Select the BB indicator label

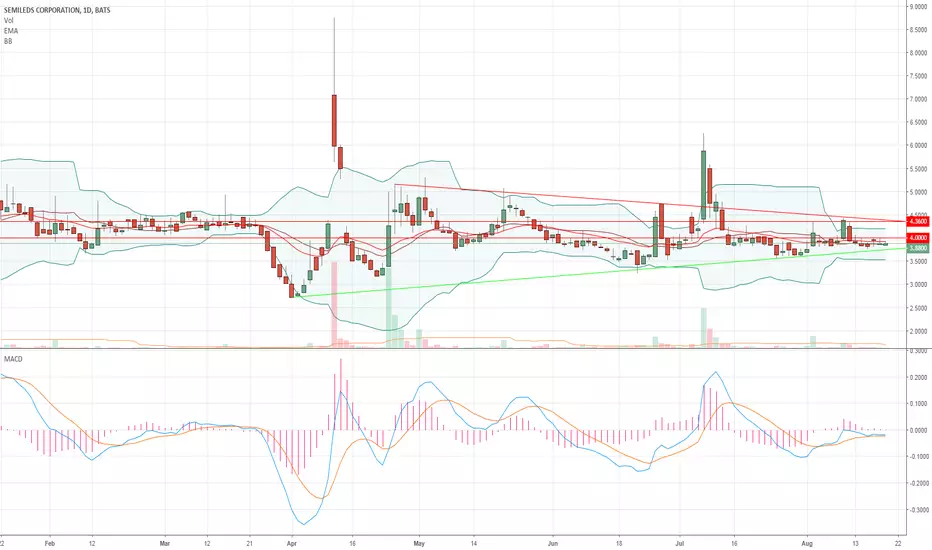8,41
